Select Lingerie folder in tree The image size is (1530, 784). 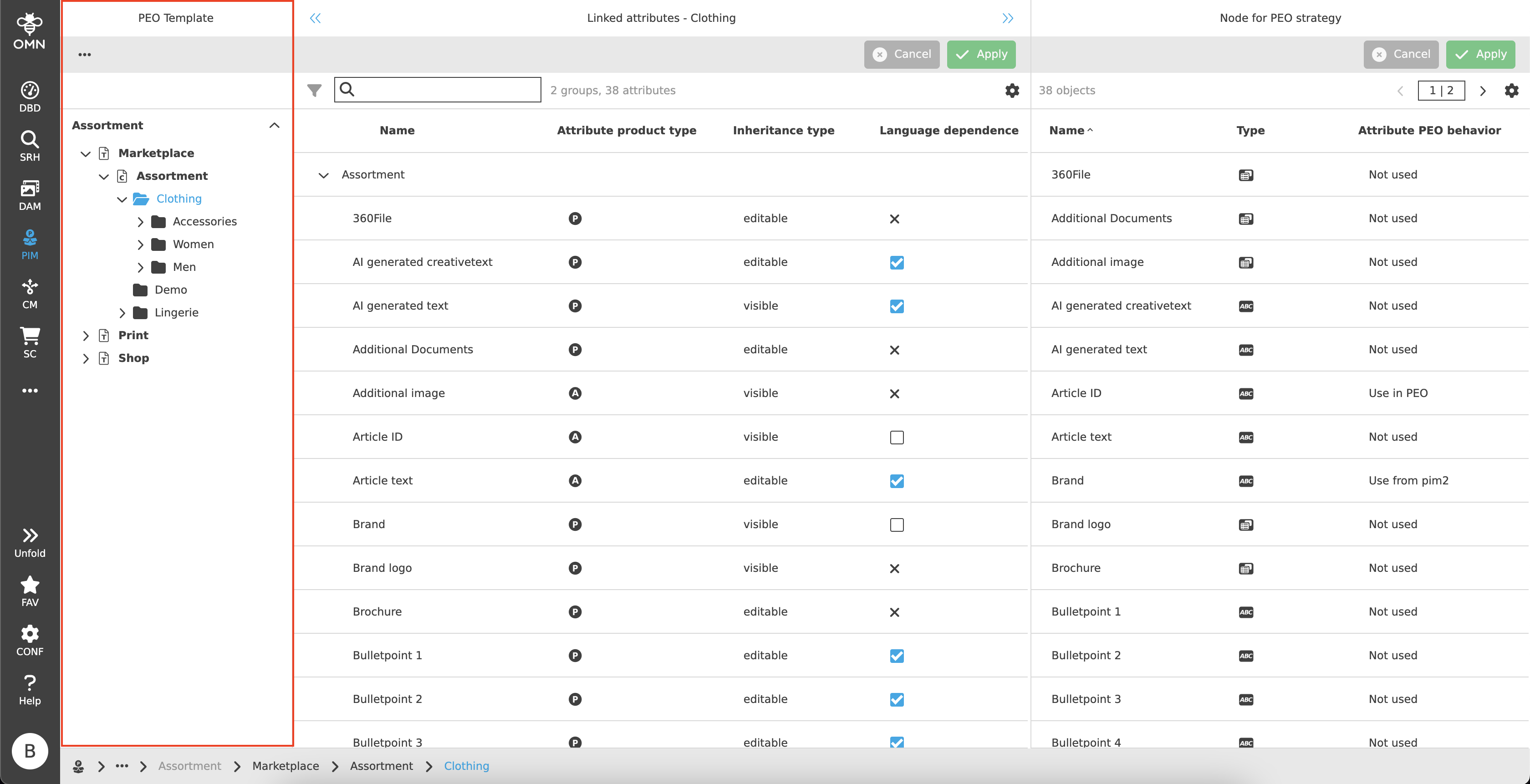pyautogui.click(x=176, y=312)
